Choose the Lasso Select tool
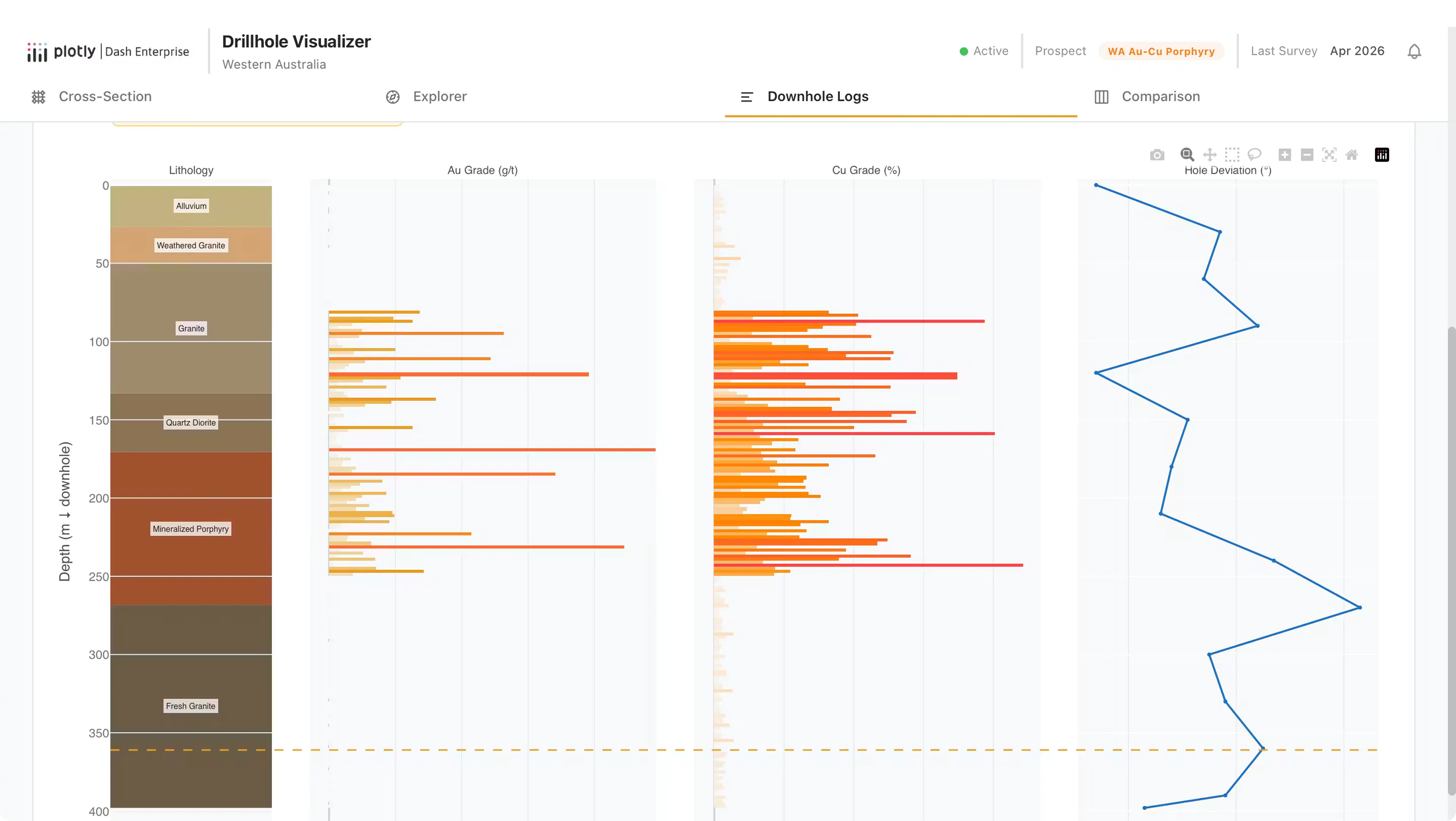 pyautogui.click(x=1254, y=155)
